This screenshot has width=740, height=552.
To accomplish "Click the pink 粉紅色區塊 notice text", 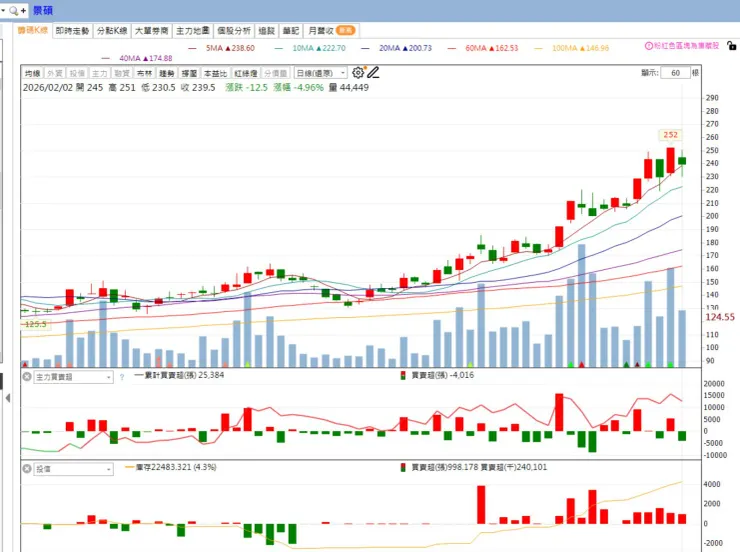I will click(687, 46).
